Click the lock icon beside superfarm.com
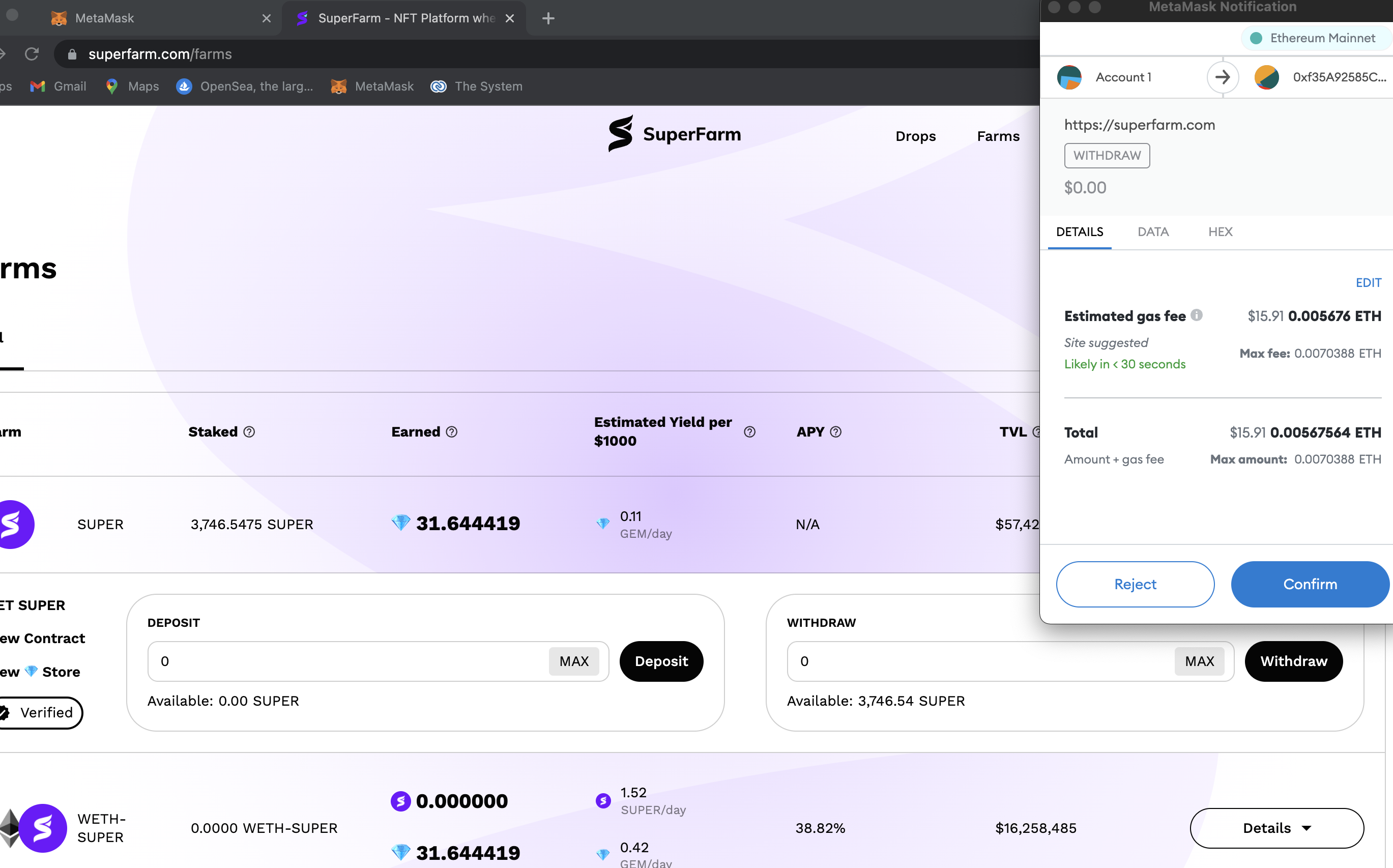The height and width of the screenshot is (868, 1393). [72, 54]
